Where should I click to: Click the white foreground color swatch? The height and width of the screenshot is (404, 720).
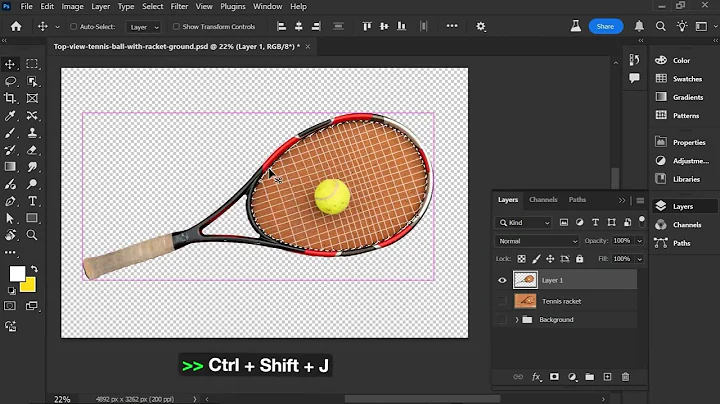point(16,273)
